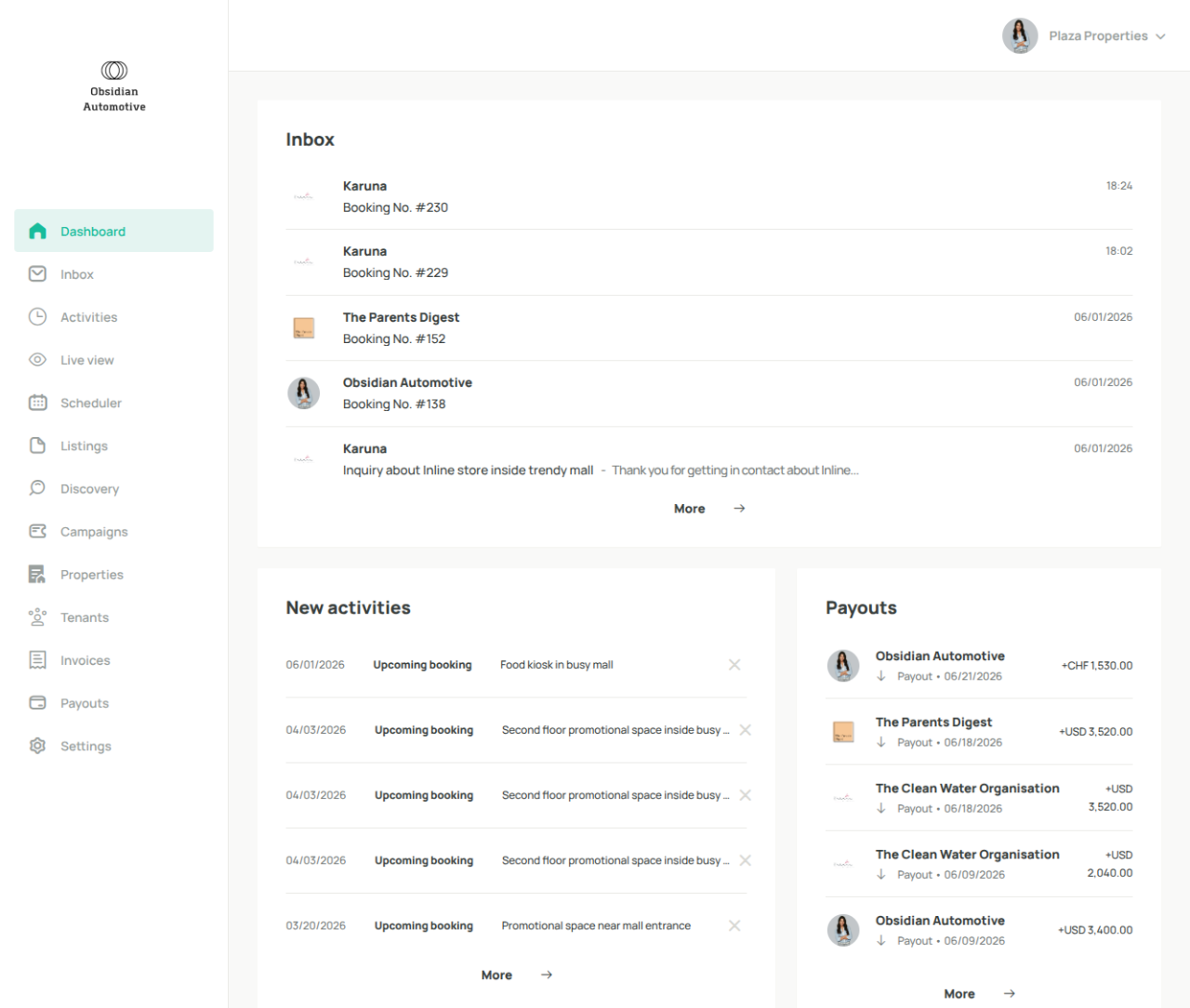Open Clean Water Organisation payout dated 06/18/2026
Viewport: 1190px width, 1008px height.
979,798
